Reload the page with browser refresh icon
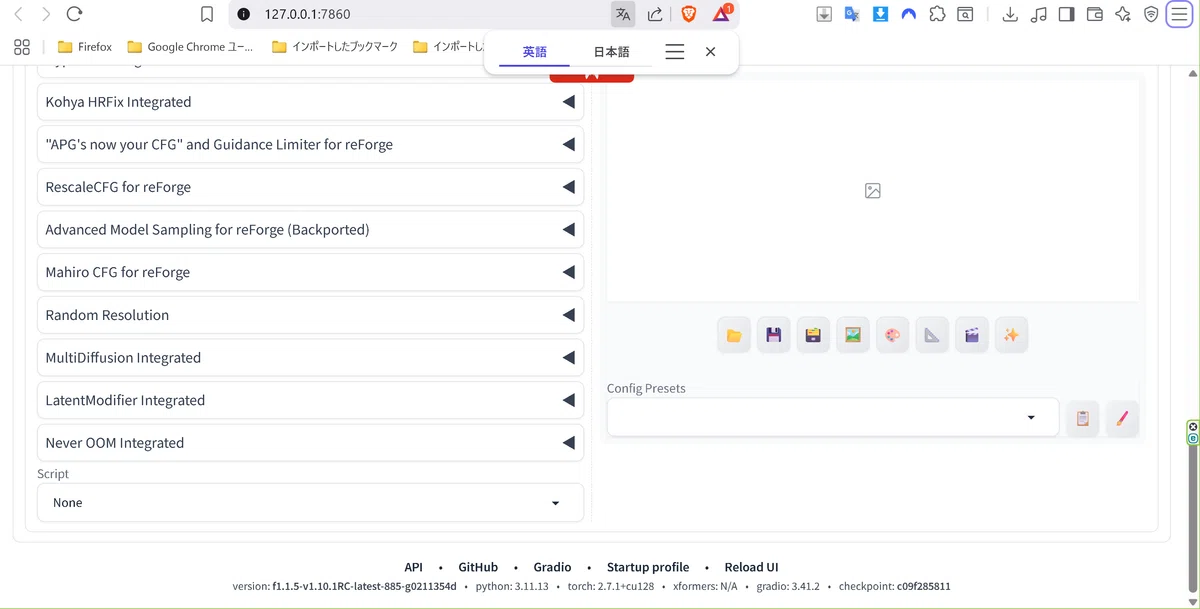The width and height of the screenshot is (1200, 609). point(74,14)
